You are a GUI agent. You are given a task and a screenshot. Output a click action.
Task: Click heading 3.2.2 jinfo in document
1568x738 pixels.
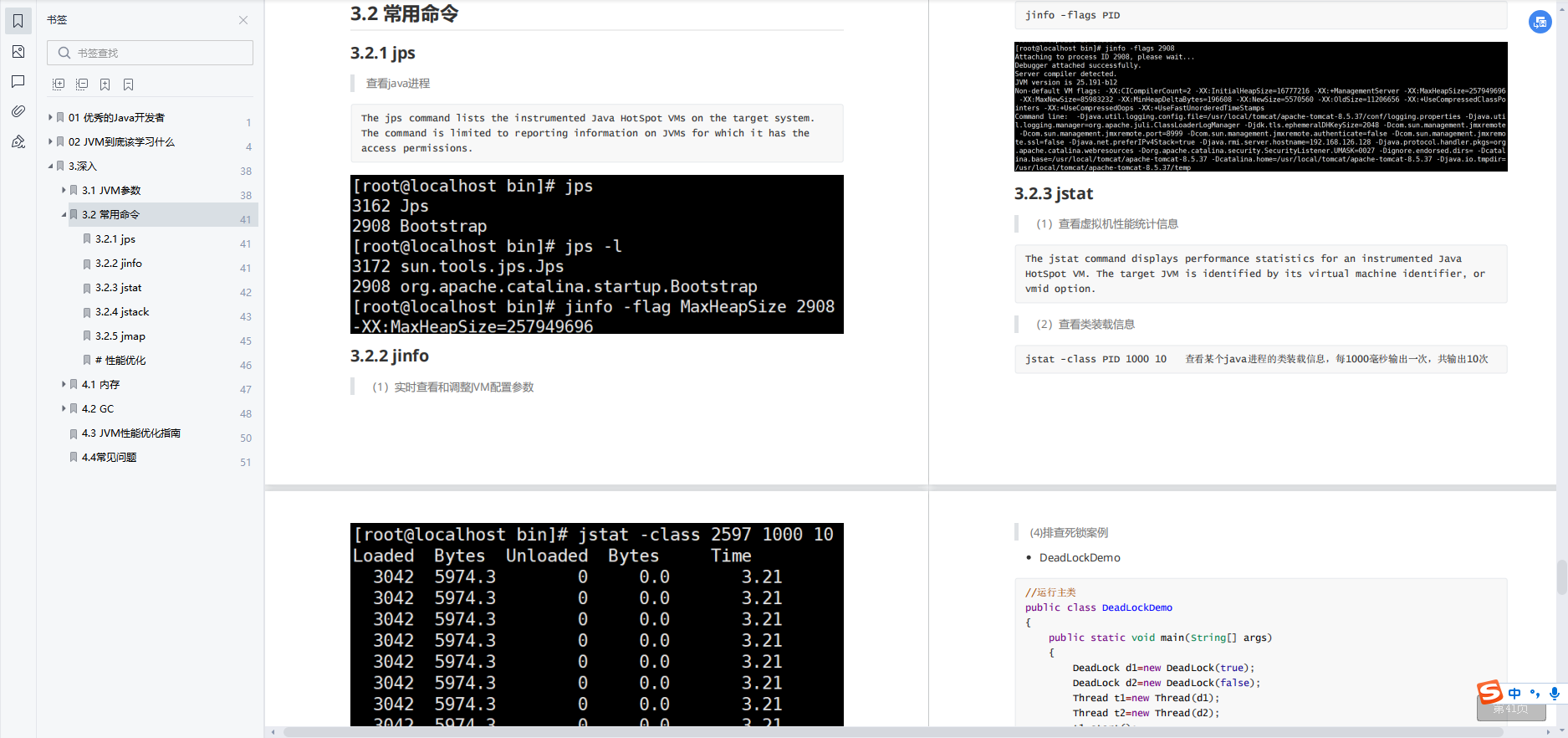coord(390,356)
